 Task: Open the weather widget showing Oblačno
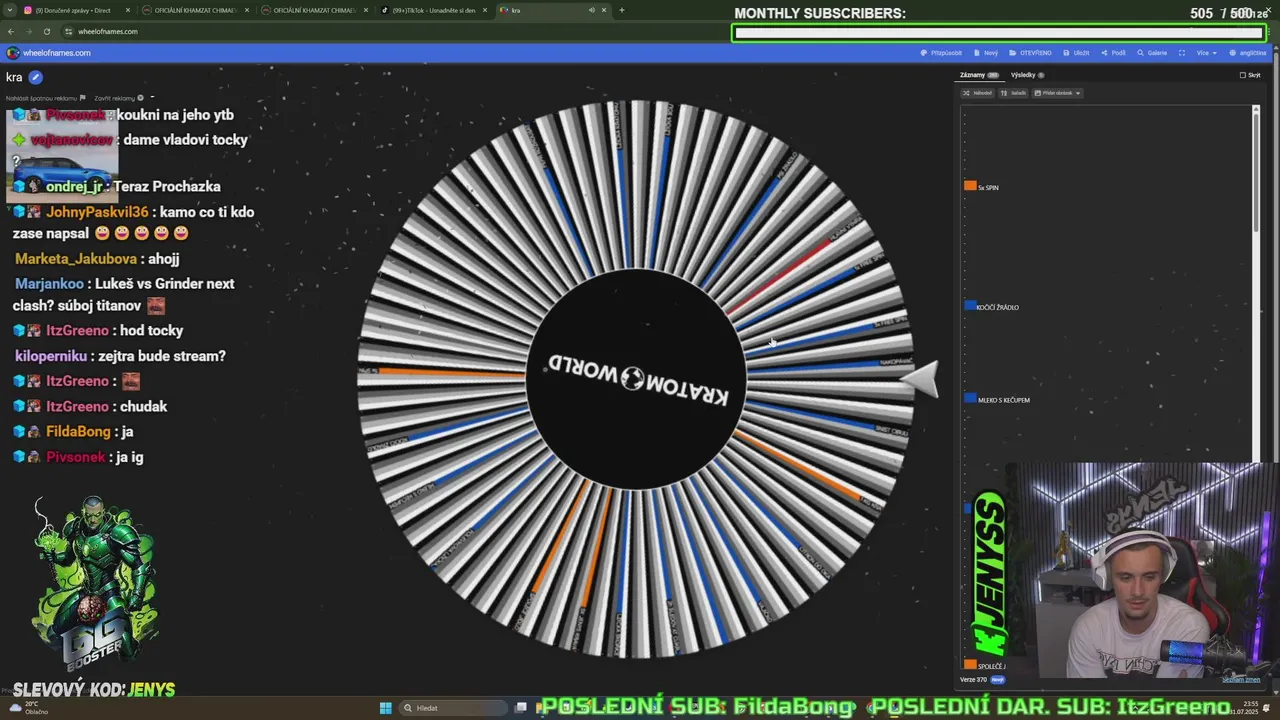(27, 708)
